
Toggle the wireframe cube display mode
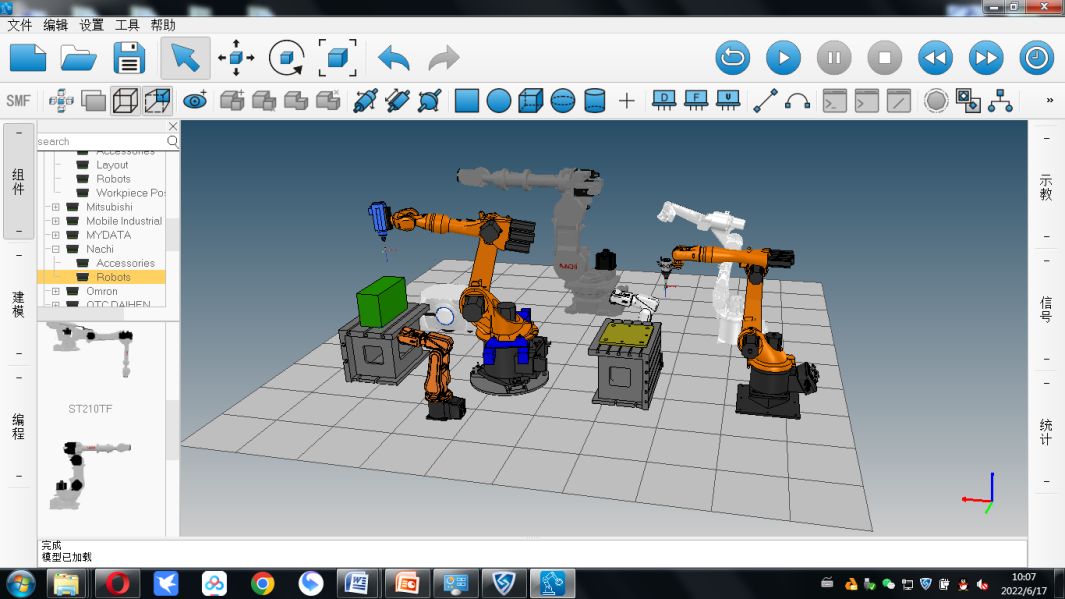(125, 100)
